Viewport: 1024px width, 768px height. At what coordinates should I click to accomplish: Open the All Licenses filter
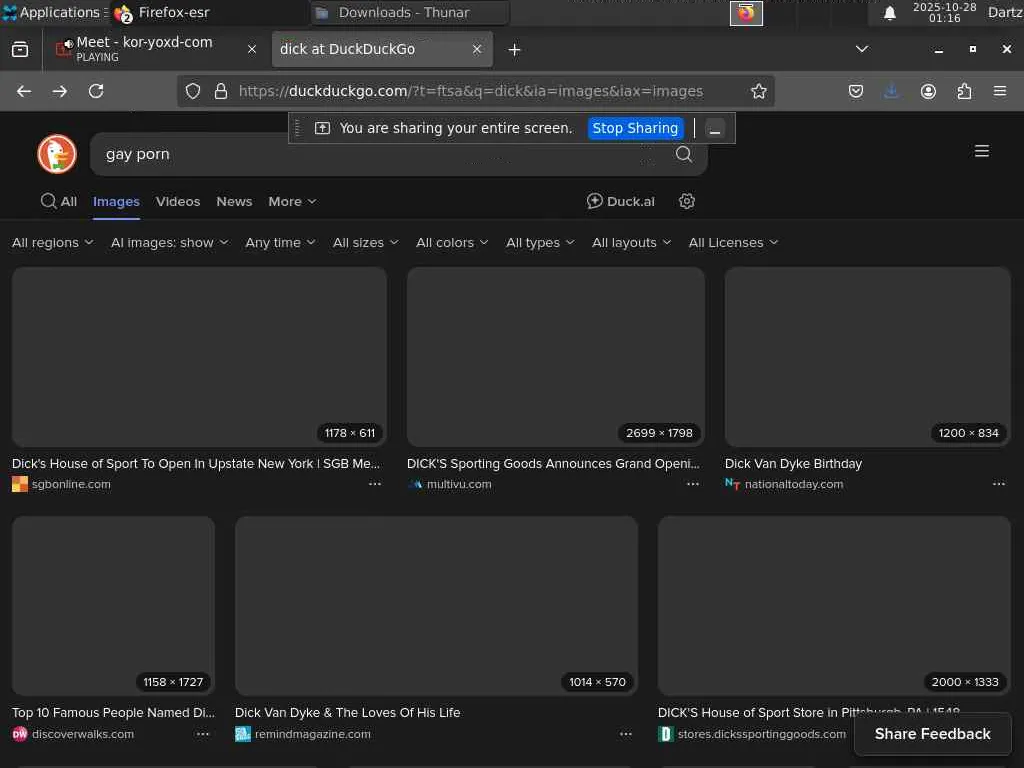(733, 243)
